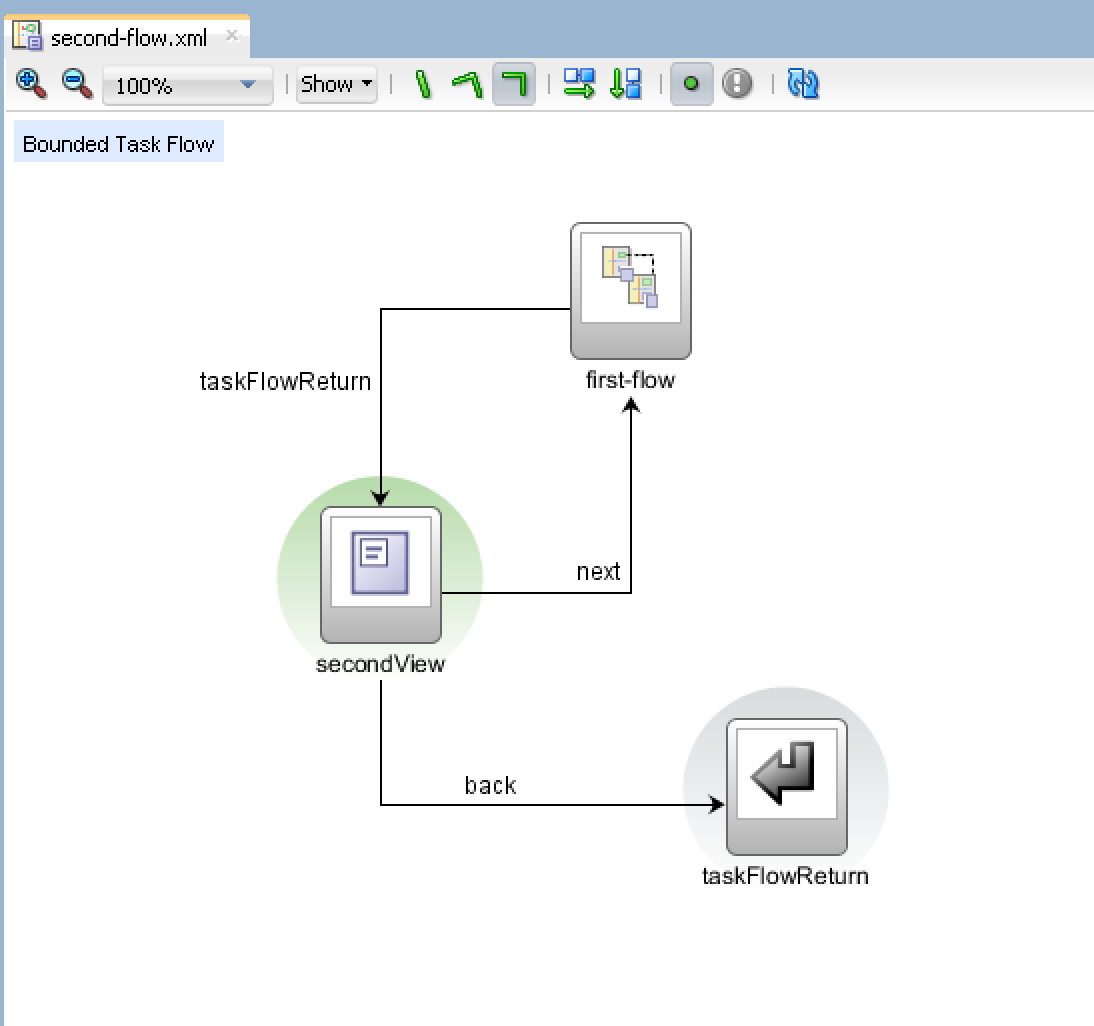This screenshot has height=1026, width=1094.
Task: Select the straight line routing style
Action: (x=422, y=84)
